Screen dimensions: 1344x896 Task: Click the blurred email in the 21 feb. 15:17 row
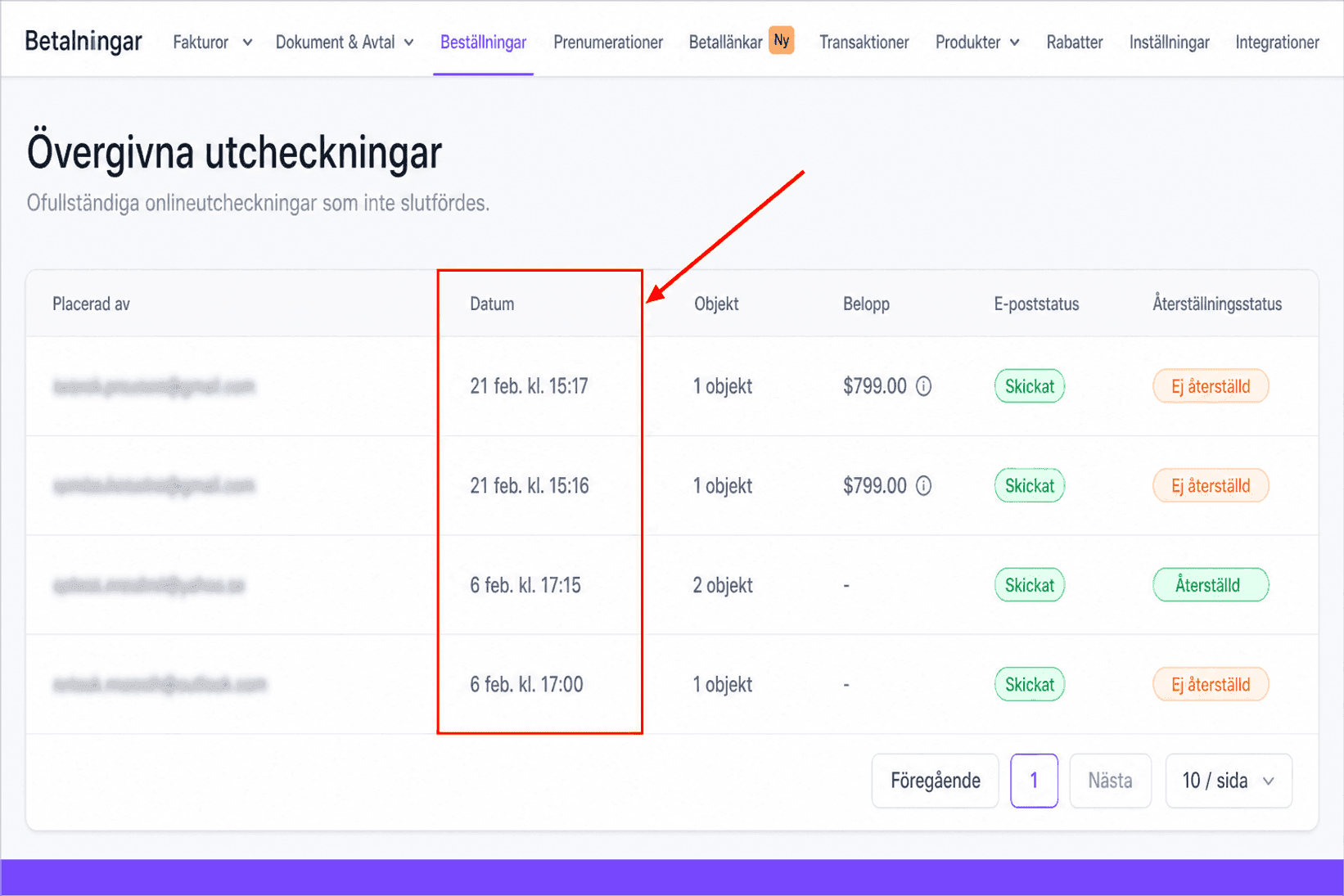154,386
